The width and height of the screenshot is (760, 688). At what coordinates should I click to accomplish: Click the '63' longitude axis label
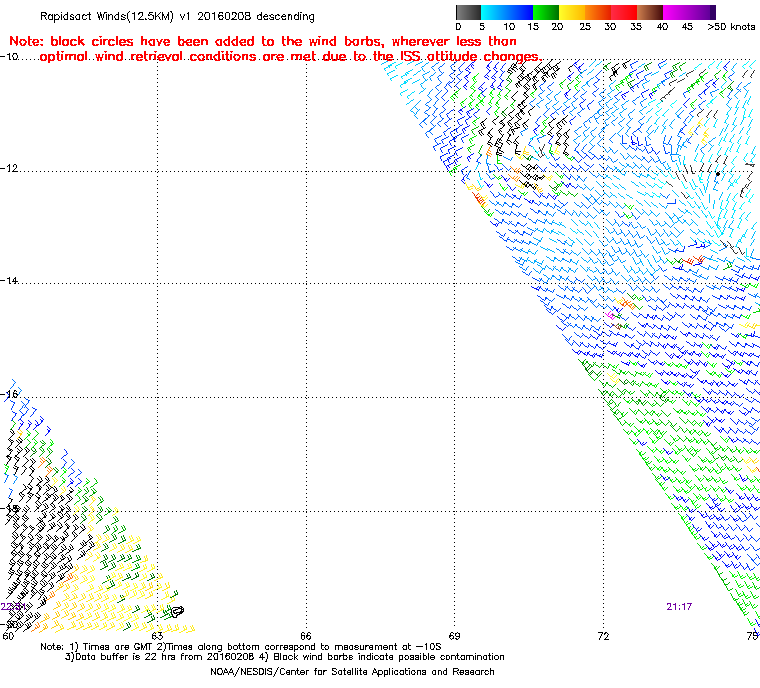[x=157, y=636]
